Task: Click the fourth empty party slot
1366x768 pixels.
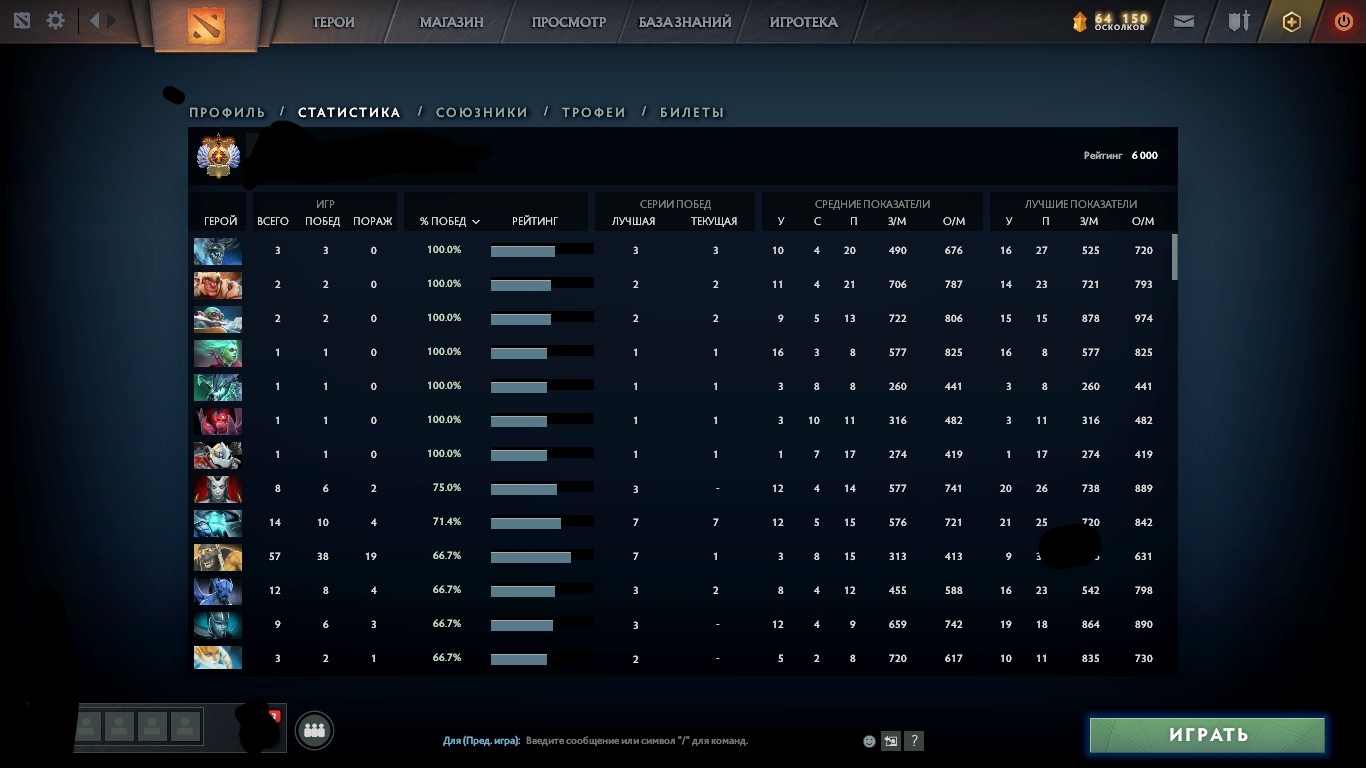Action: click(x=183, y=726)
